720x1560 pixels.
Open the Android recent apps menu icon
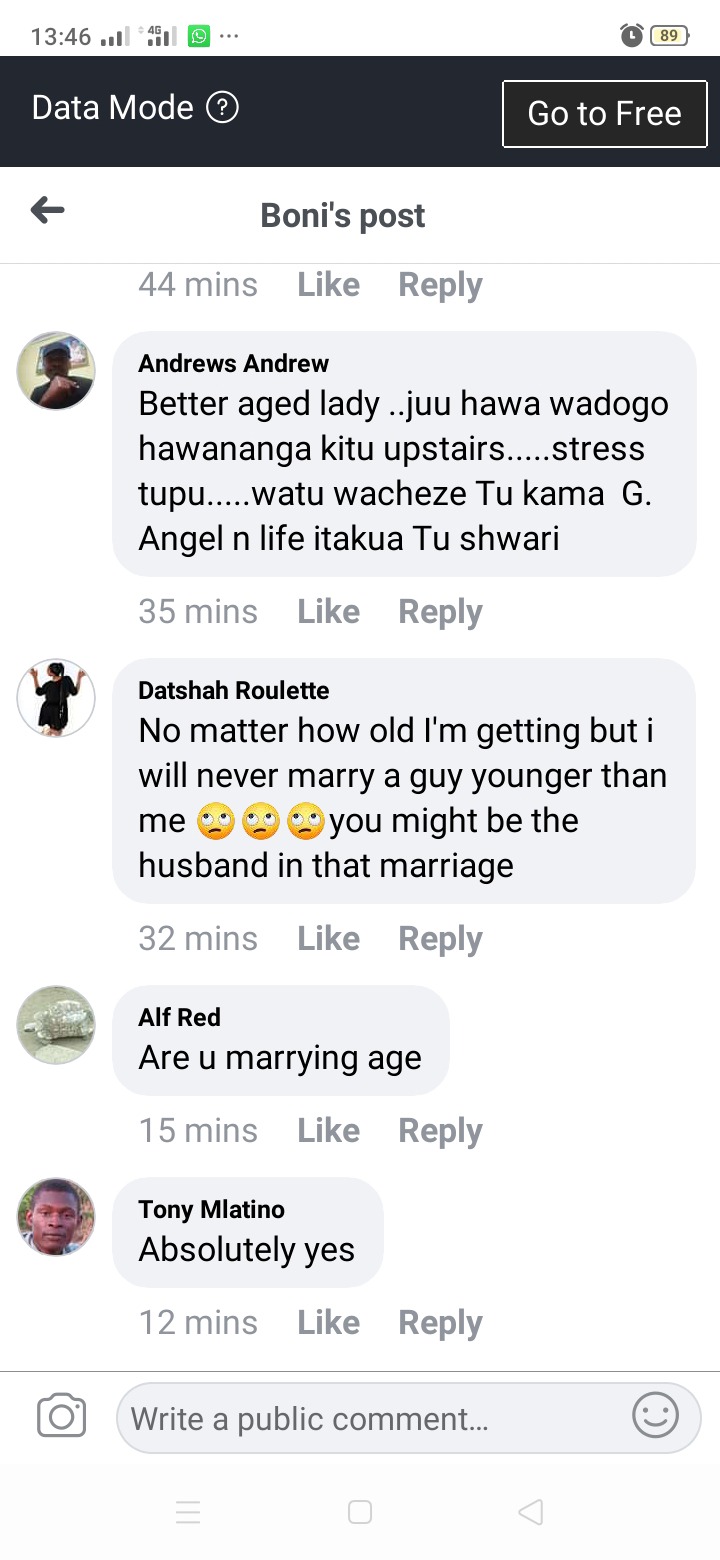pos(188,1512)
